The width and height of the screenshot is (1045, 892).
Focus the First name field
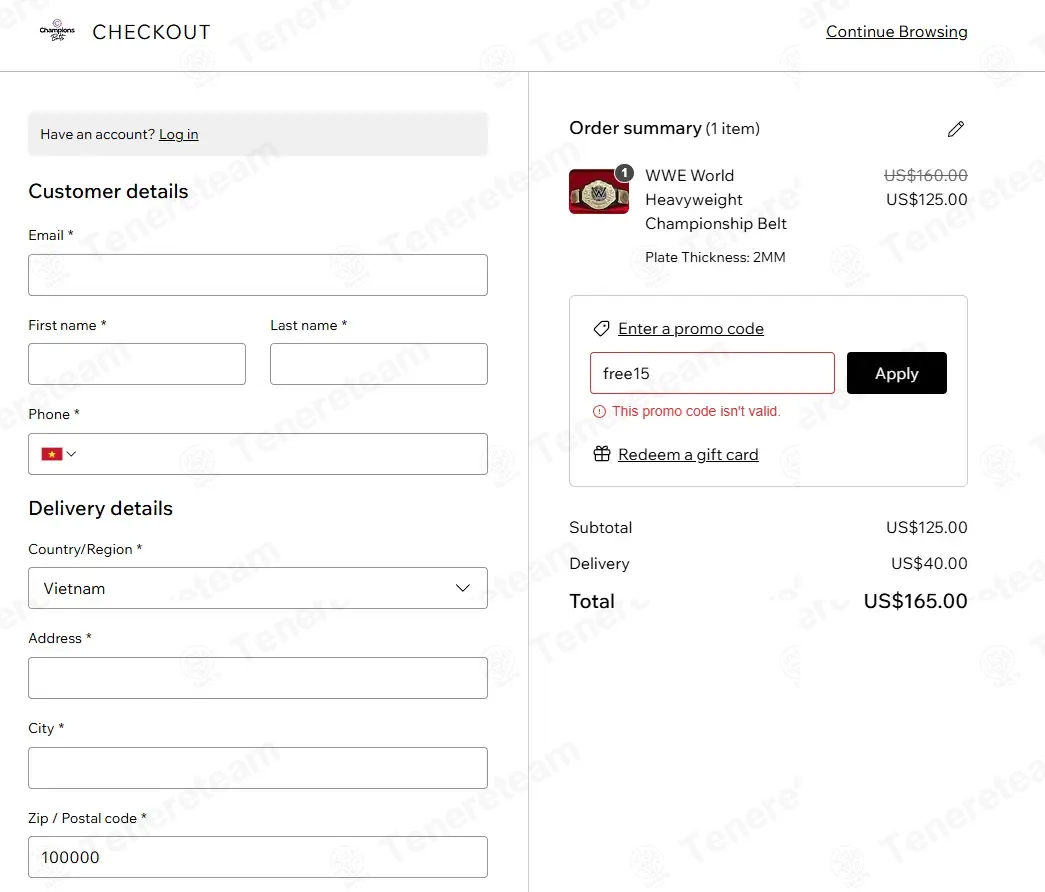137,364
